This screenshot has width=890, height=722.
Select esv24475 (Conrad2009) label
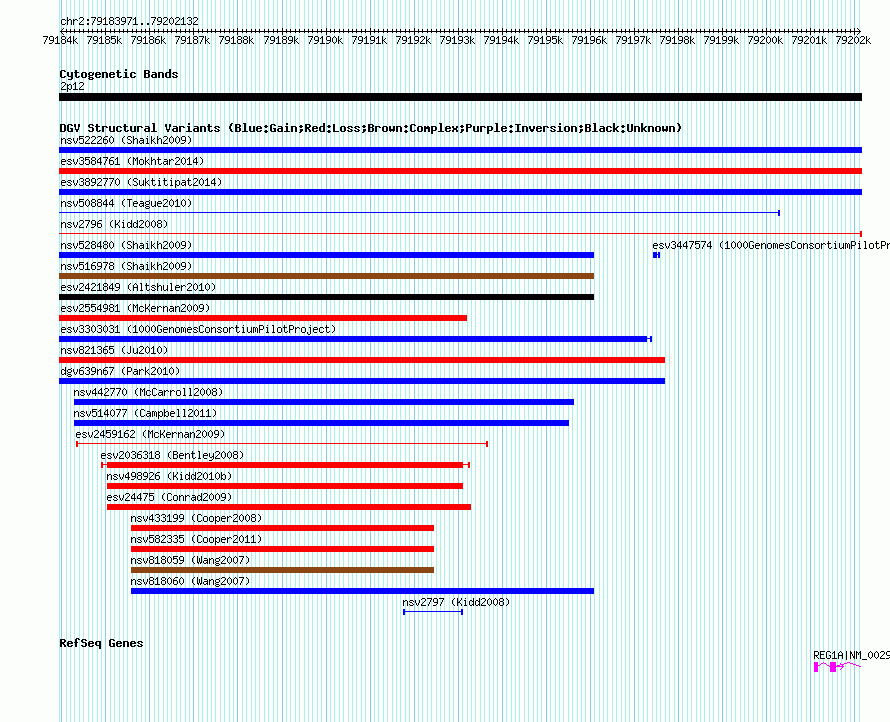169,497
